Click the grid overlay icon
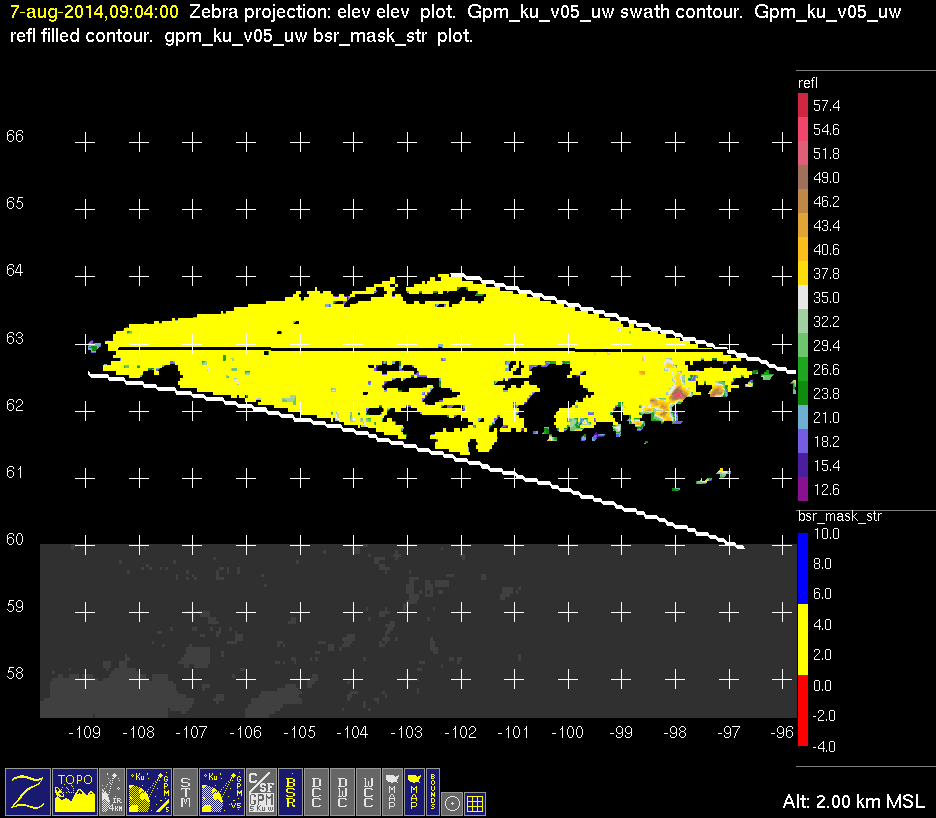936x818 pixels. coord(476,802)
